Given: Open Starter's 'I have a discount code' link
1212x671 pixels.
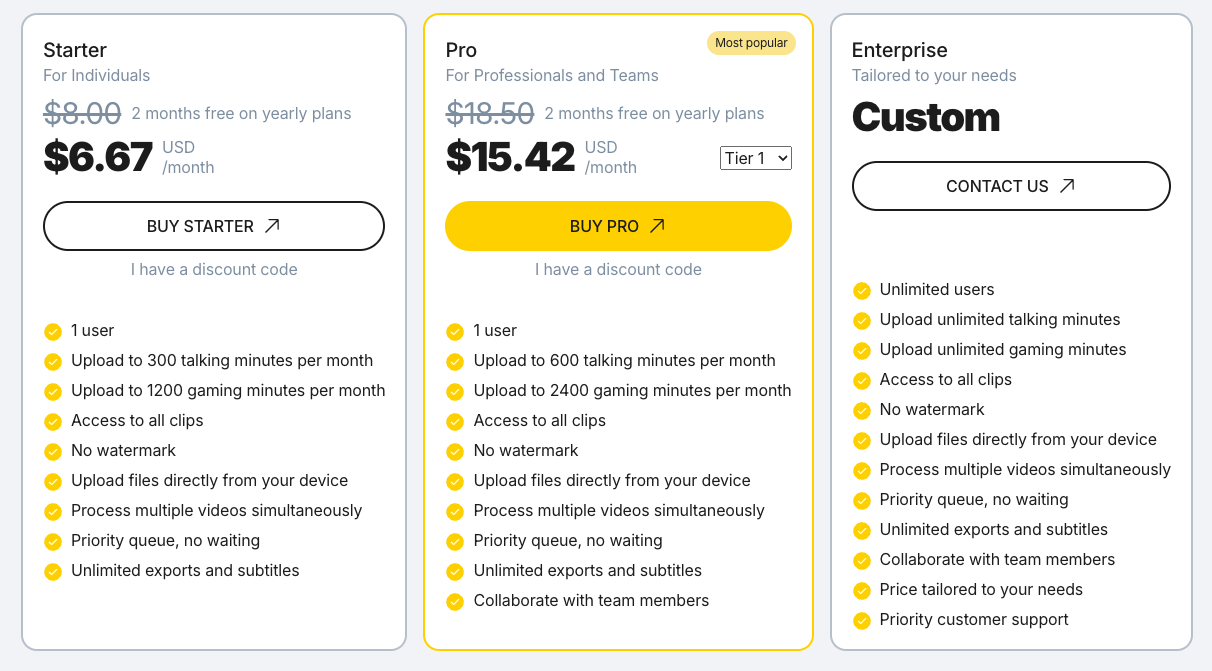Looking at the screenshot, I should (214, 269).
